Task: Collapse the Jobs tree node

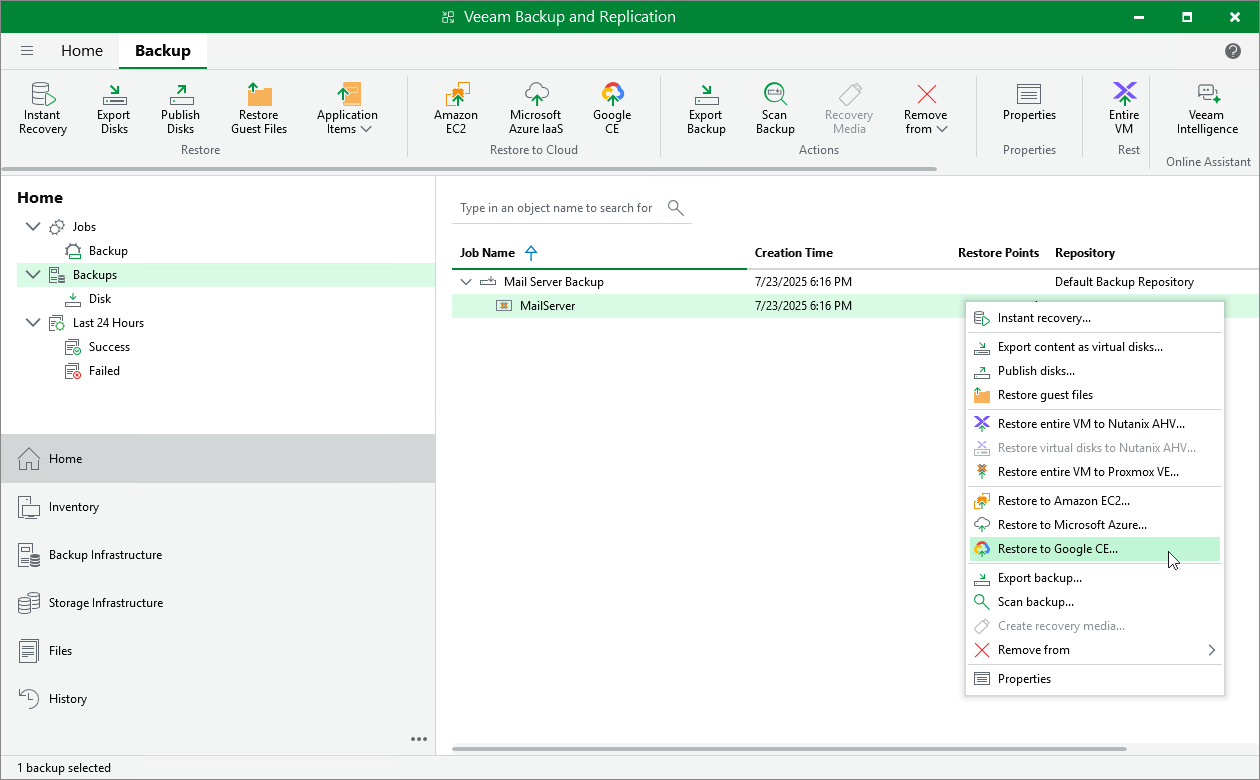Action: pos(33,227)
